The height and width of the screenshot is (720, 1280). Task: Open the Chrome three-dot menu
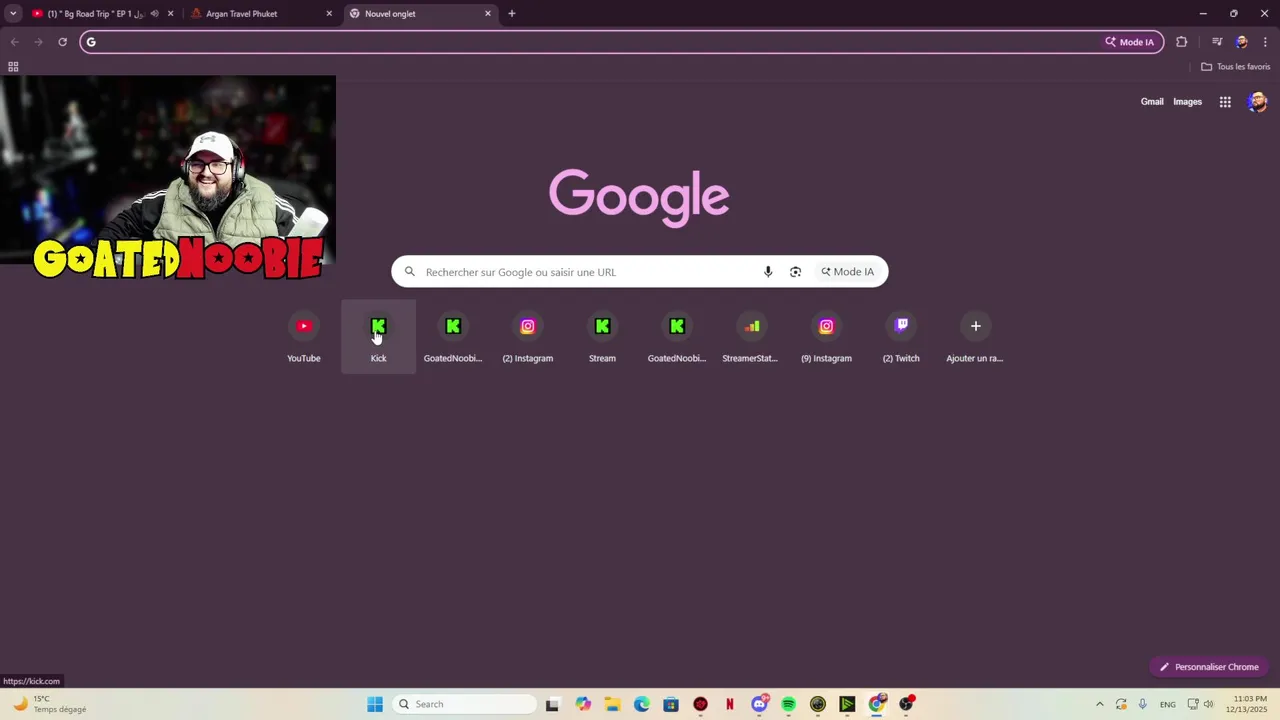click(1265, 42)
